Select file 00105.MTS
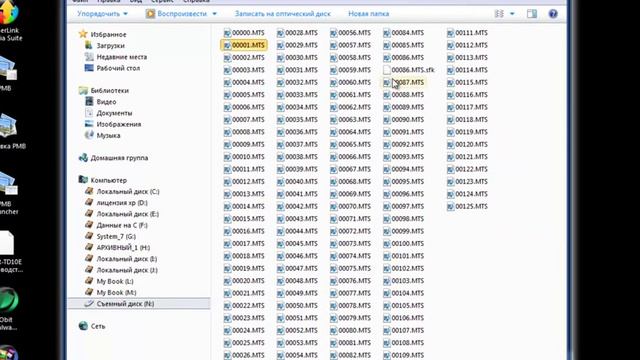This screenshot has width=640, height=360. [408, 306]
